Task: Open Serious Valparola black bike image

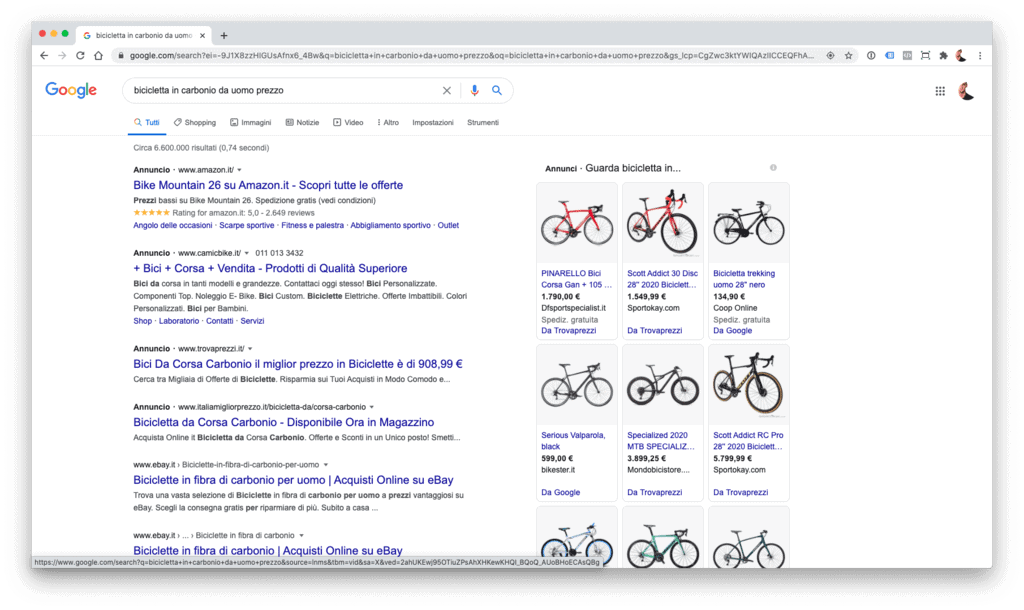Action: (x=577, y=385)
